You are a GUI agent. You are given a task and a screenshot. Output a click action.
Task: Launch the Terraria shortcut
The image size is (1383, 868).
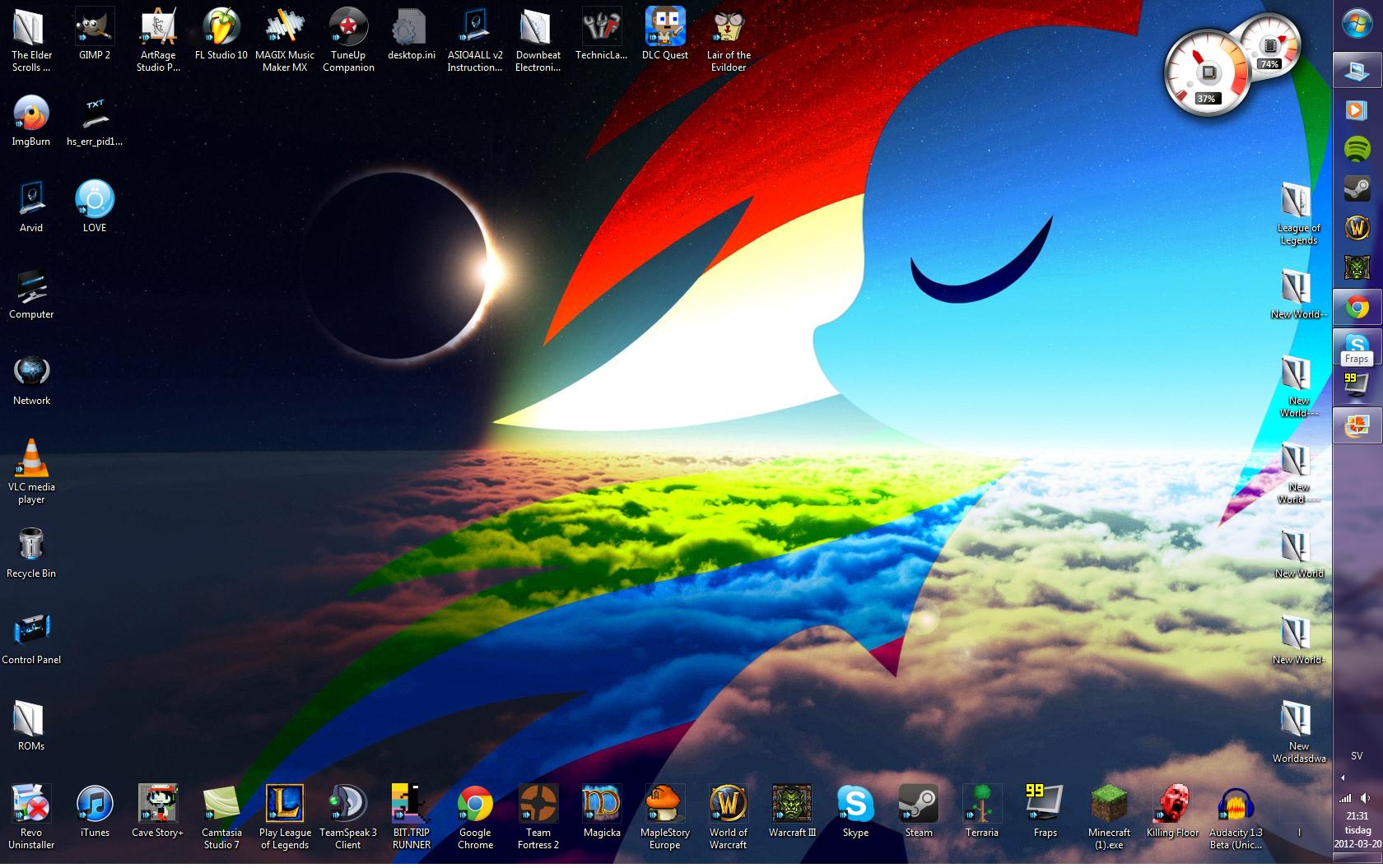(x=982, y=811)
